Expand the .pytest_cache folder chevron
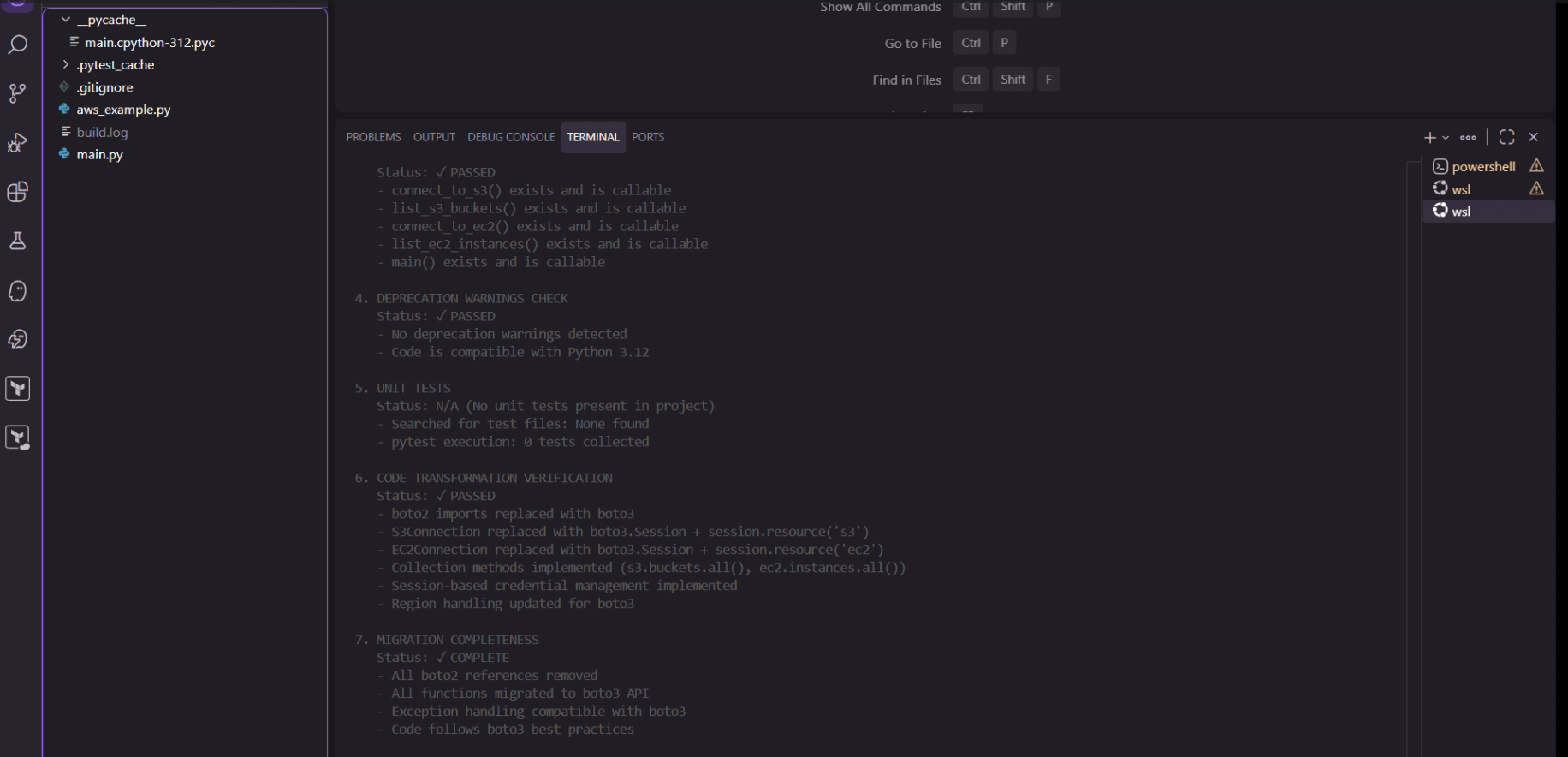The width and height of the screenshot is (1568, 757). tap(66, 64)
